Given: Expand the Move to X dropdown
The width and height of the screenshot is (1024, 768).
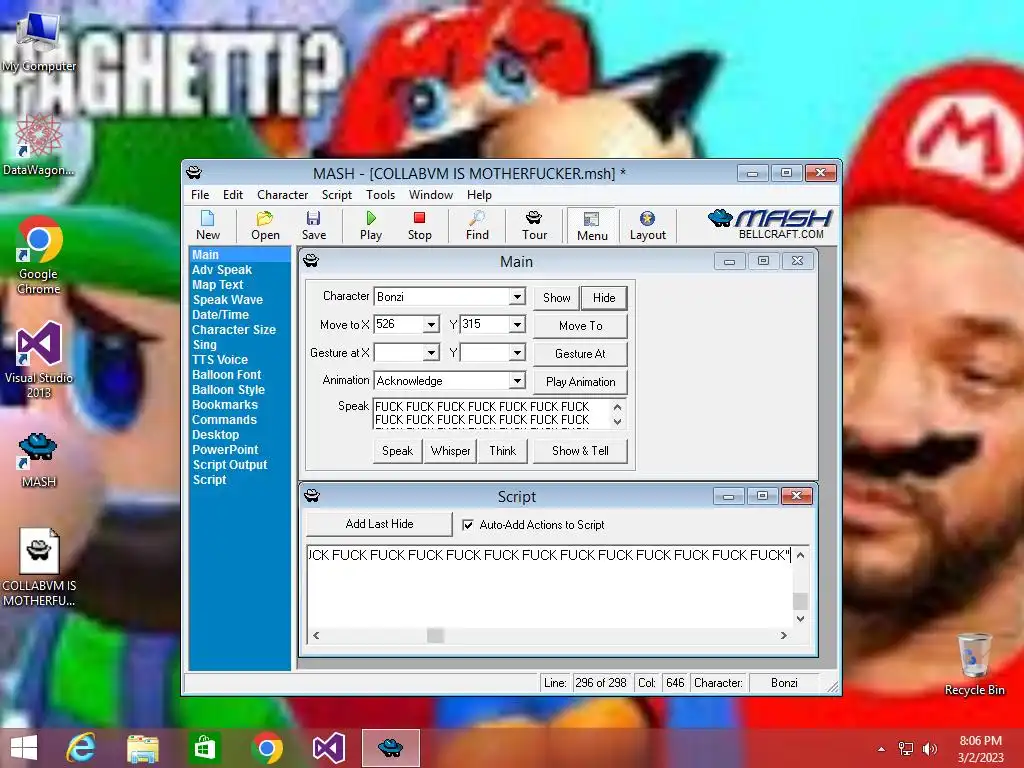Looking at the screenshot, I should coord(430,325).
